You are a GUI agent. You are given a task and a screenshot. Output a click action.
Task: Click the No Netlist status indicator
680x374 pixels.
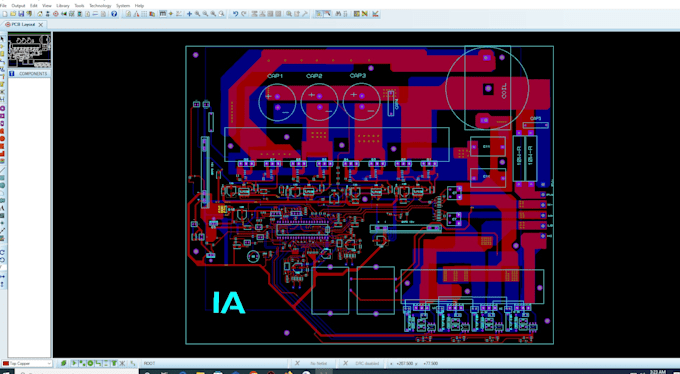point(319,364)
